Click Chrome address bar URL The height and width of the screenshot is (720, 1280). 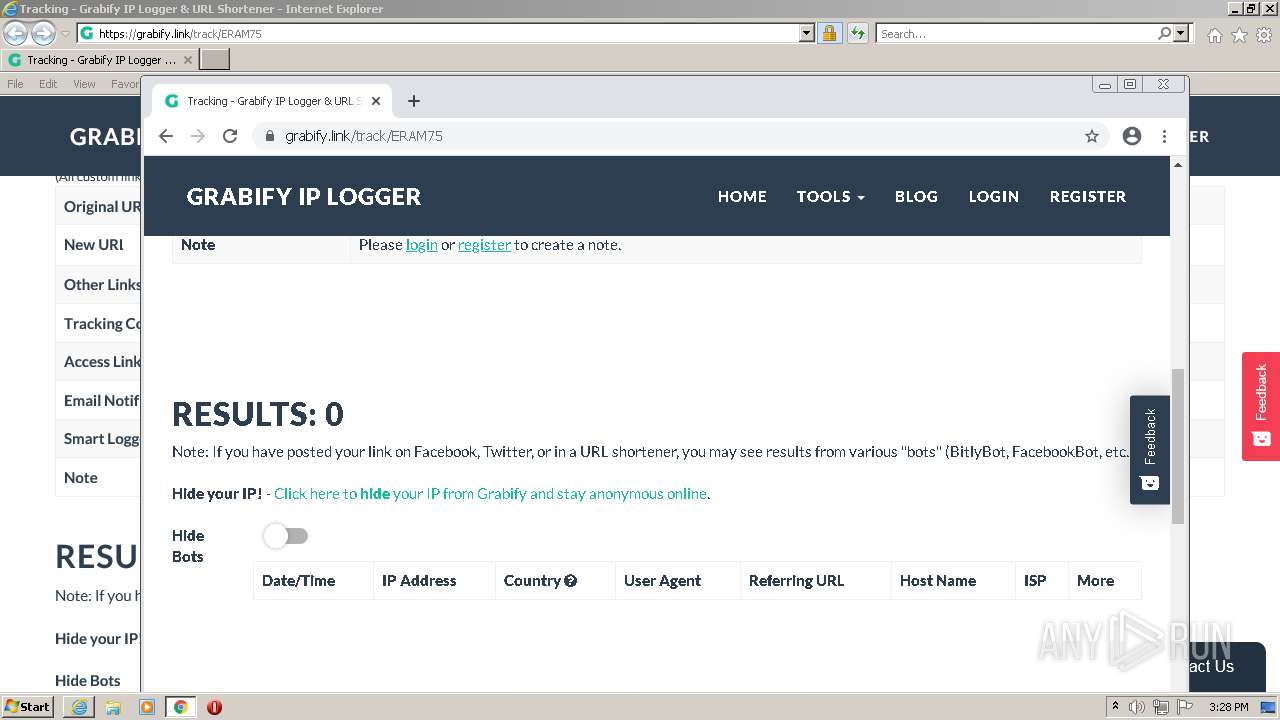pyautogui.click(x=364, y=136)
